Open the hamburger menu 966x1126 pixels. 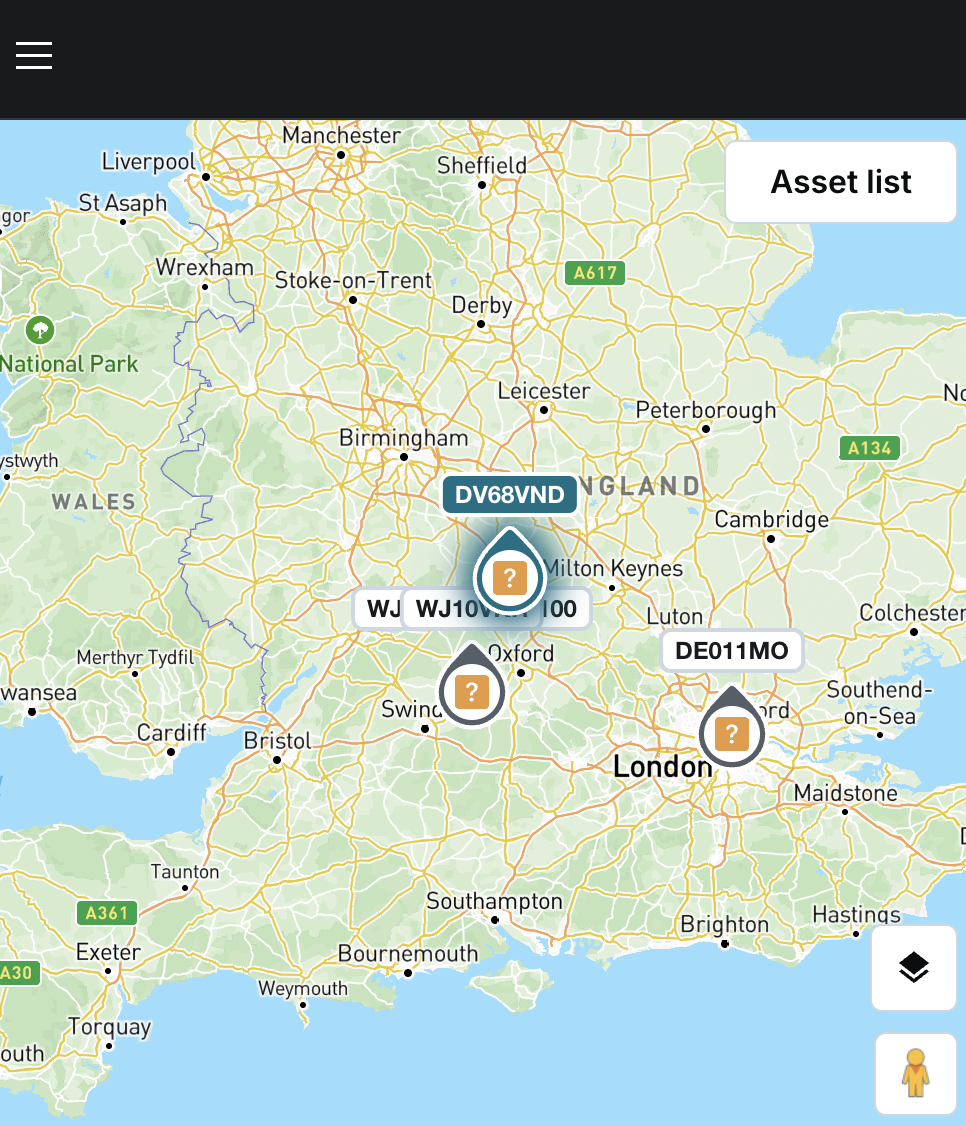[x=34, y=56]
